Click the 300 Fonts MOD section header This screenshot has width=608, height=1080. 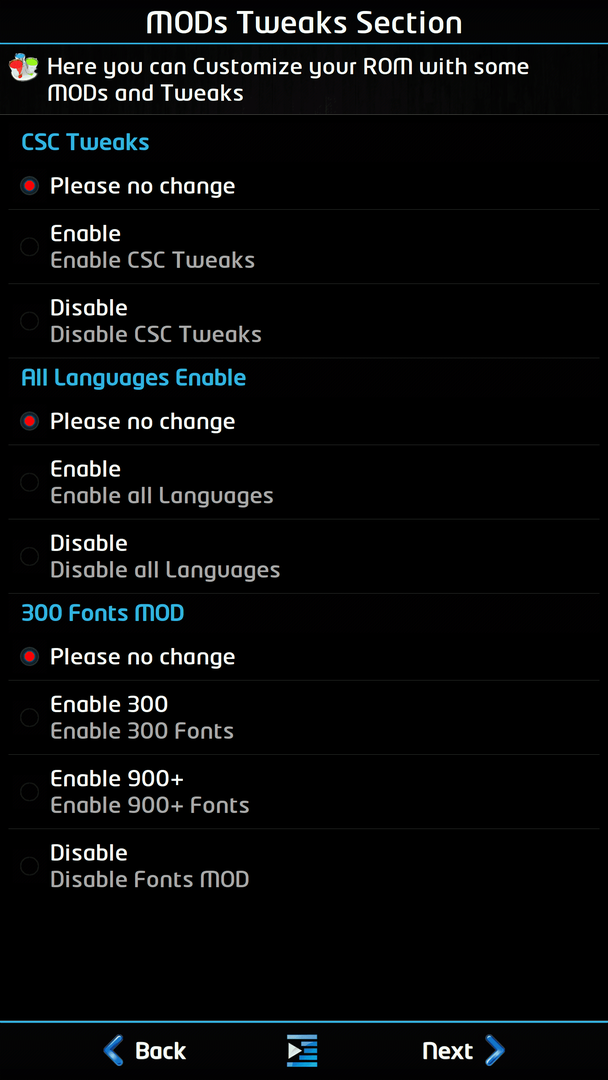[103, 613]
